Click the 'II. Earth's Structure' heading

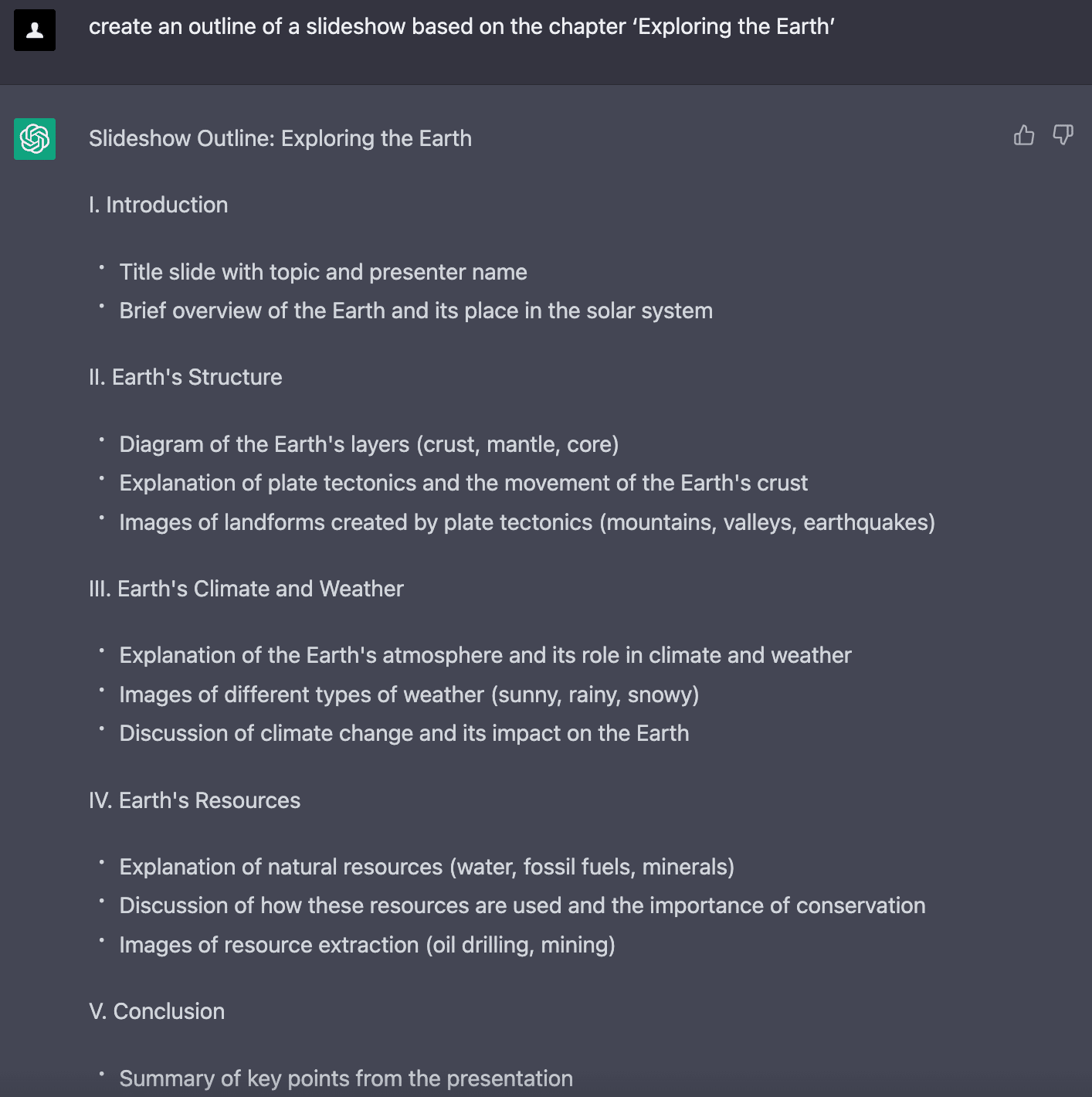pos(185,377)
